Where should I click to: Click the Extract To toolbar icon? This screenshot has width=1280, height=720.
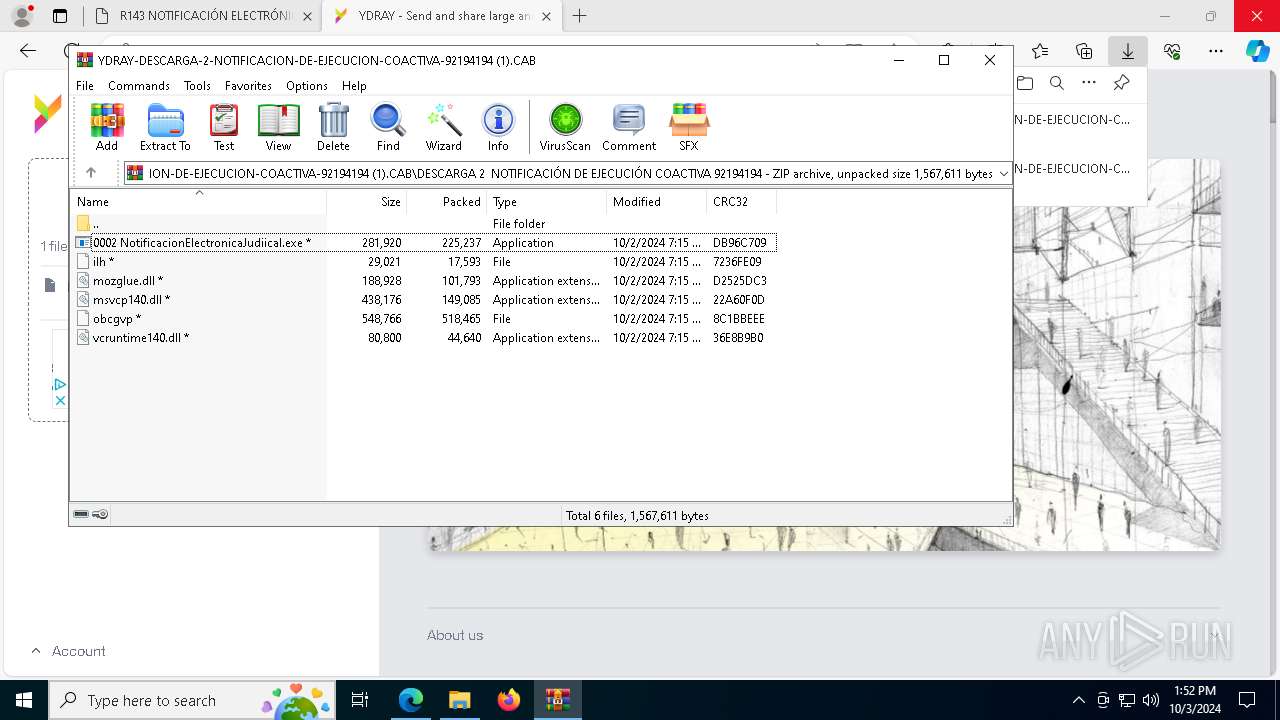[165, 127]
